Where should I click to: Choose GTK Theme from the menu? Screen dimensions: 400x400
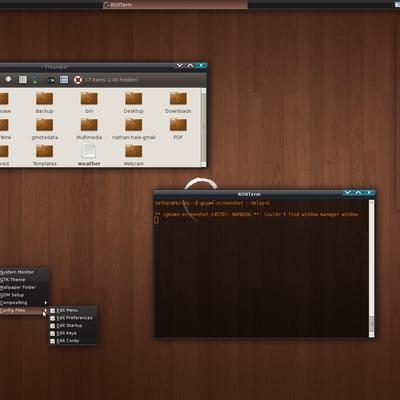coord(24,280)
